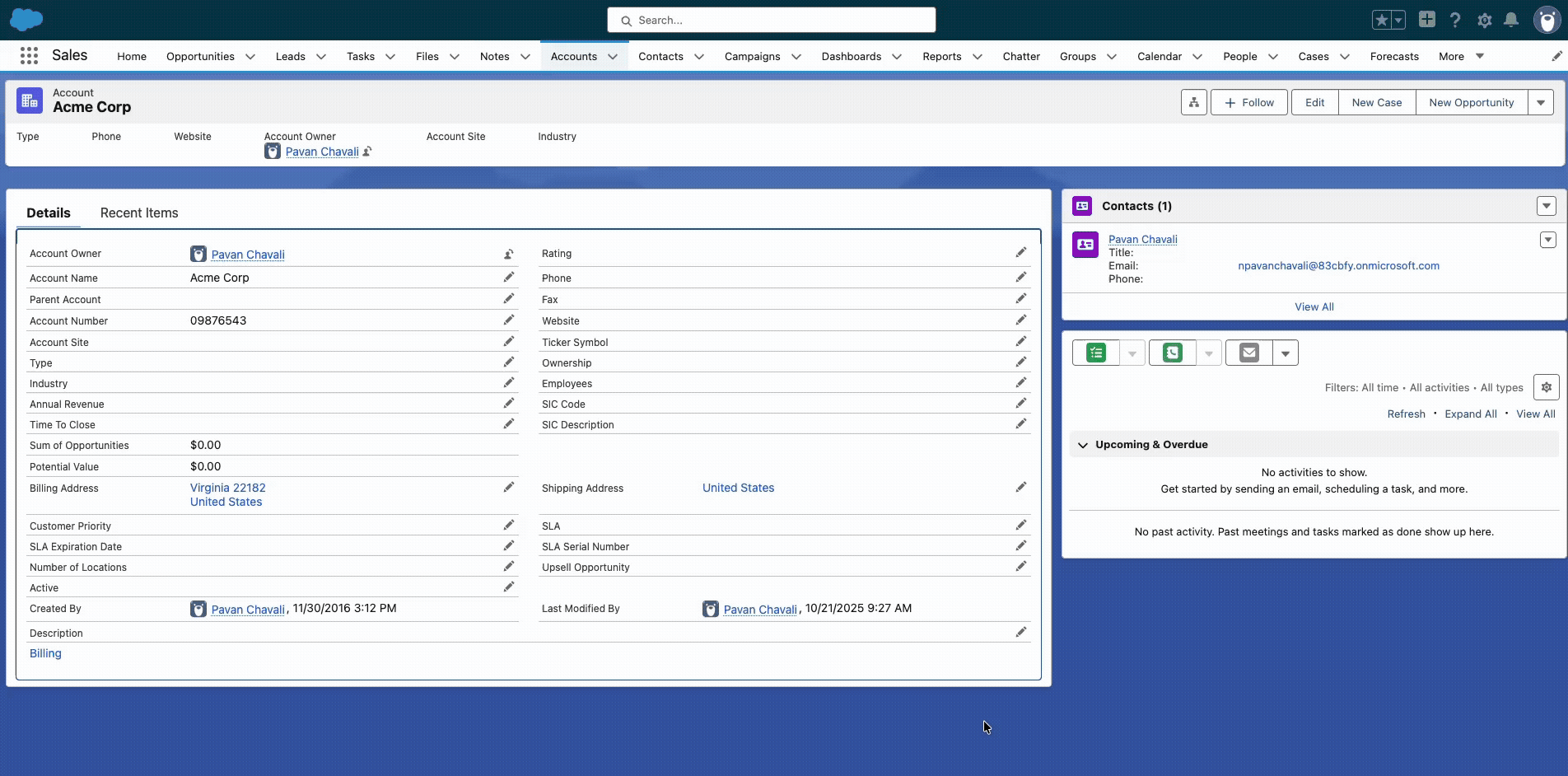Expand the Accounts tab dropdown arrow
Screen dimensions: 1568x776
click(613, 56)
